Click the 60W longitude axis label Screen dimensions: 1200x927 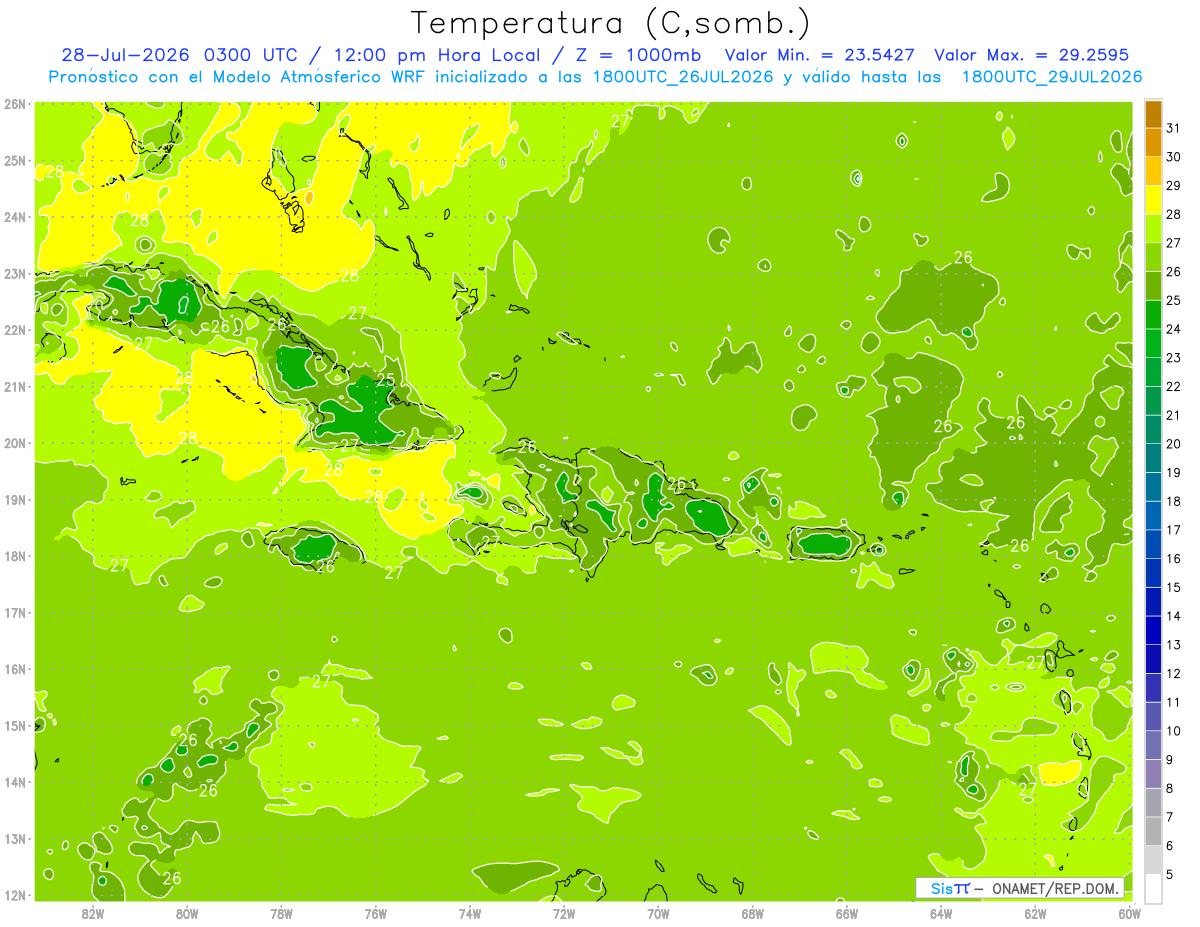(1129, 913)
